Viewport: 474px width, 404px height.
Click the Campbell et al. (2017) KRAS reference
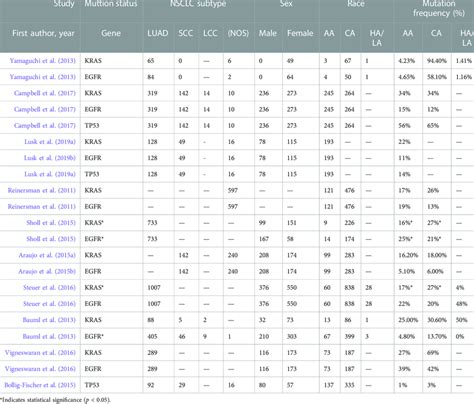point(45,93)
